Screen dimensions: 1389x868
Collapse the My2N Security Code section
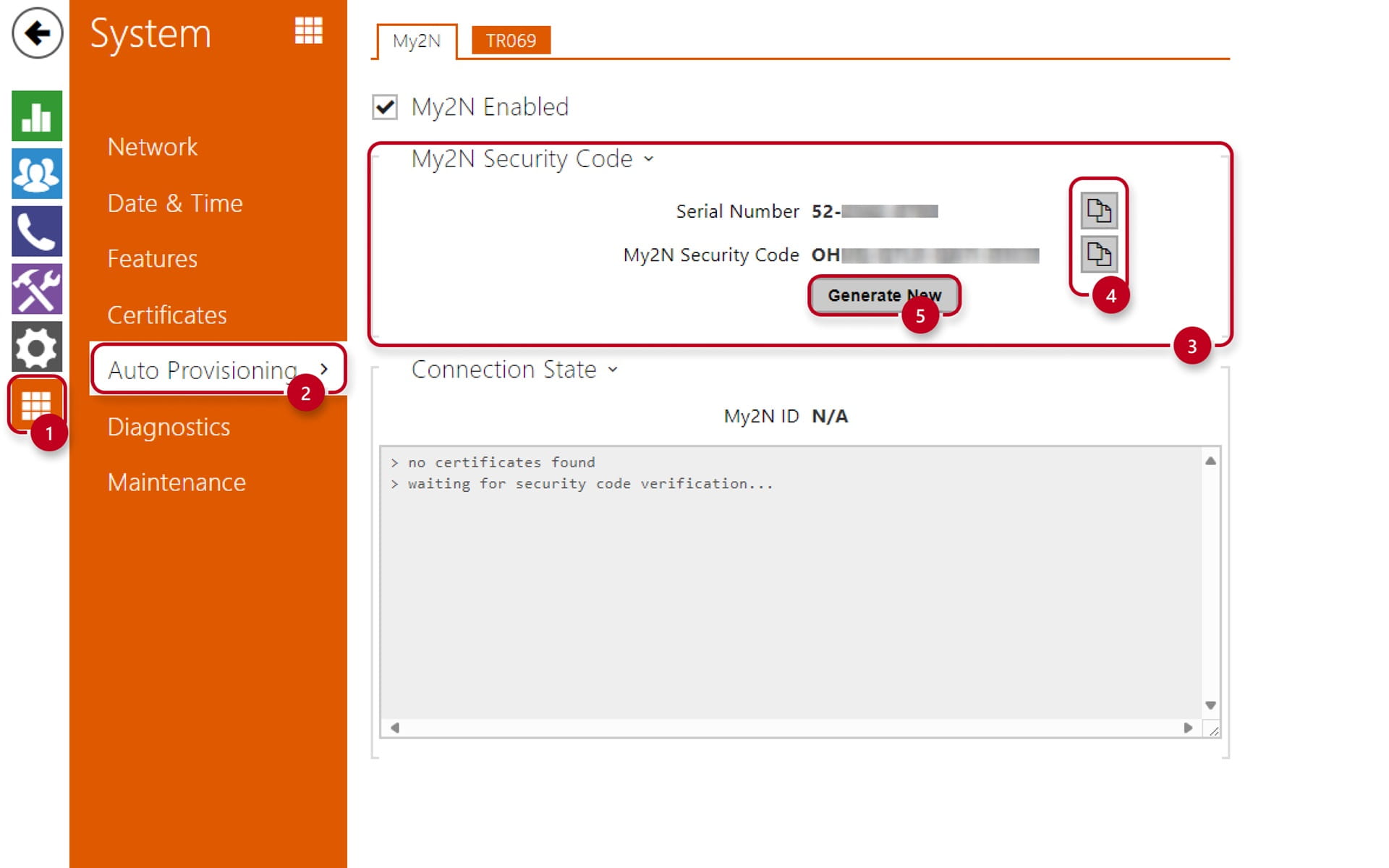649,158
